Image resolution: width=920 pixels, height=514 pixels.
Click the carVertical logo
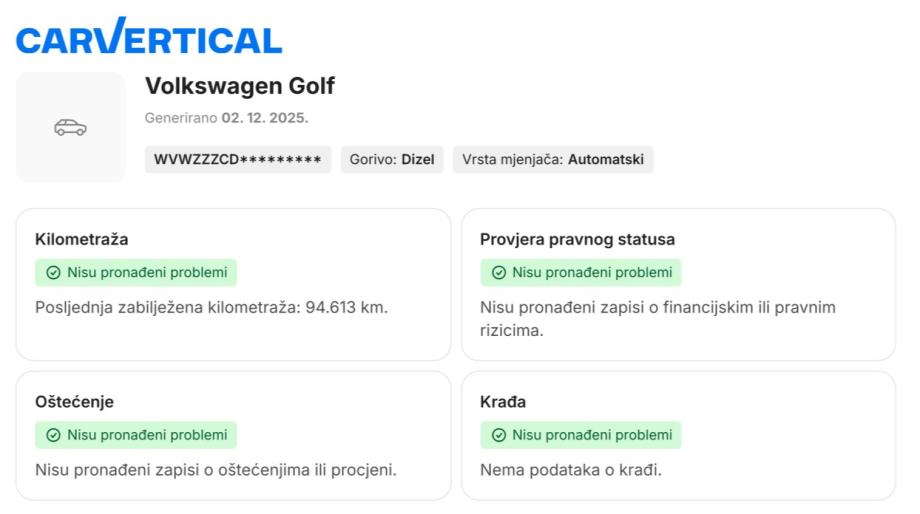point(149,37)
